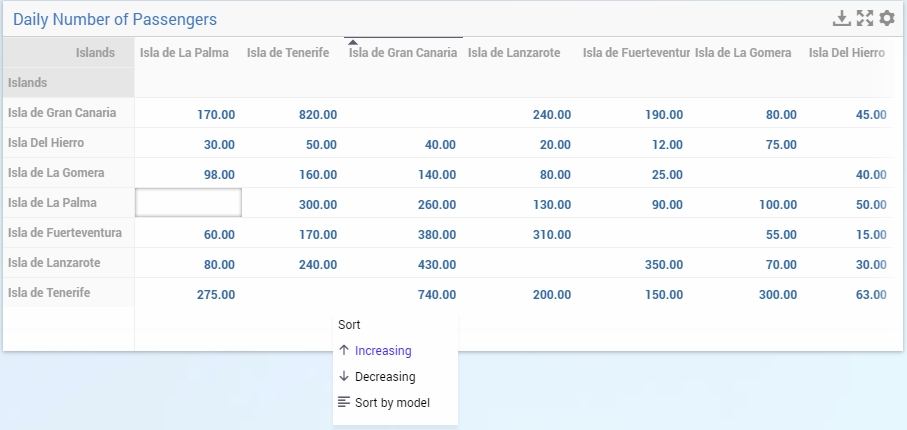The height and width of the screenshot is (430, 907).
Task: Select the 740.00 cell in Tenerife row
Action: click(436, 295)
